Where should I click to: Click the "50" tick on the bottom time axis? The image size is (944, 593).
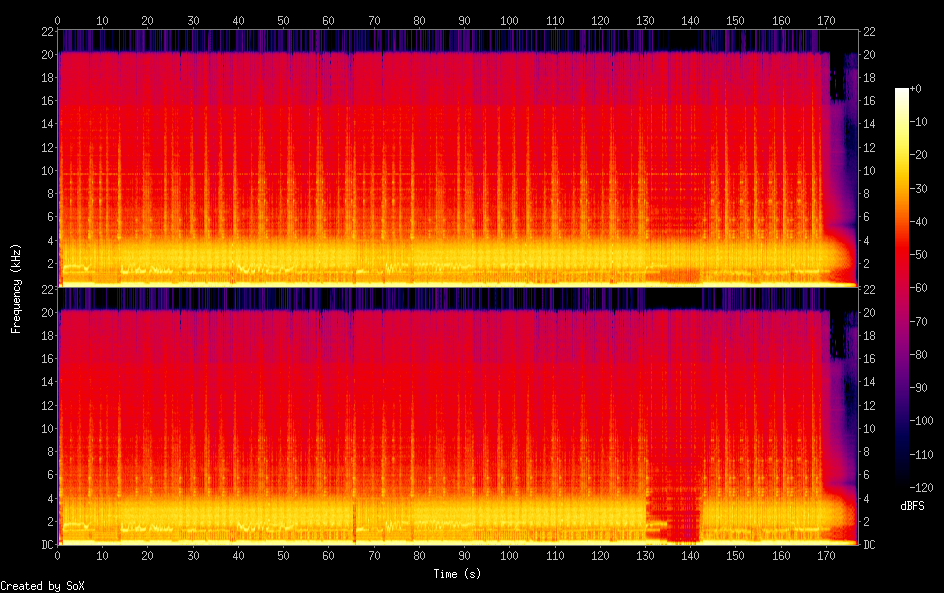pos(284,556)
